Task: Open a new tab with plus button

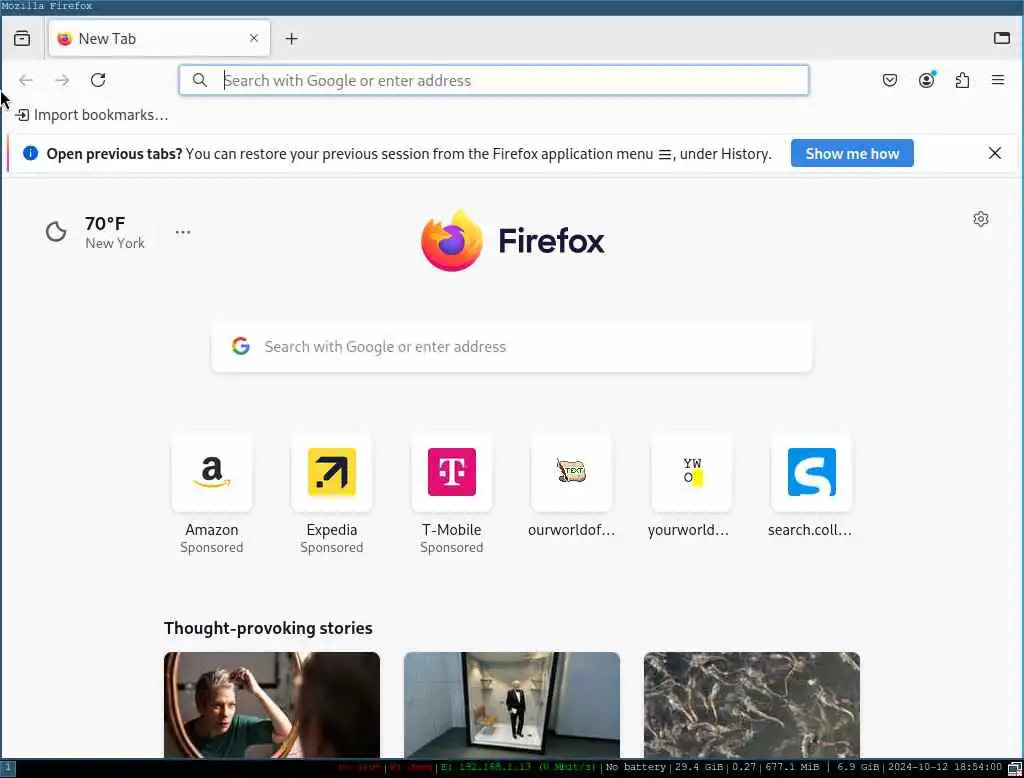Action: pos(291,39)
